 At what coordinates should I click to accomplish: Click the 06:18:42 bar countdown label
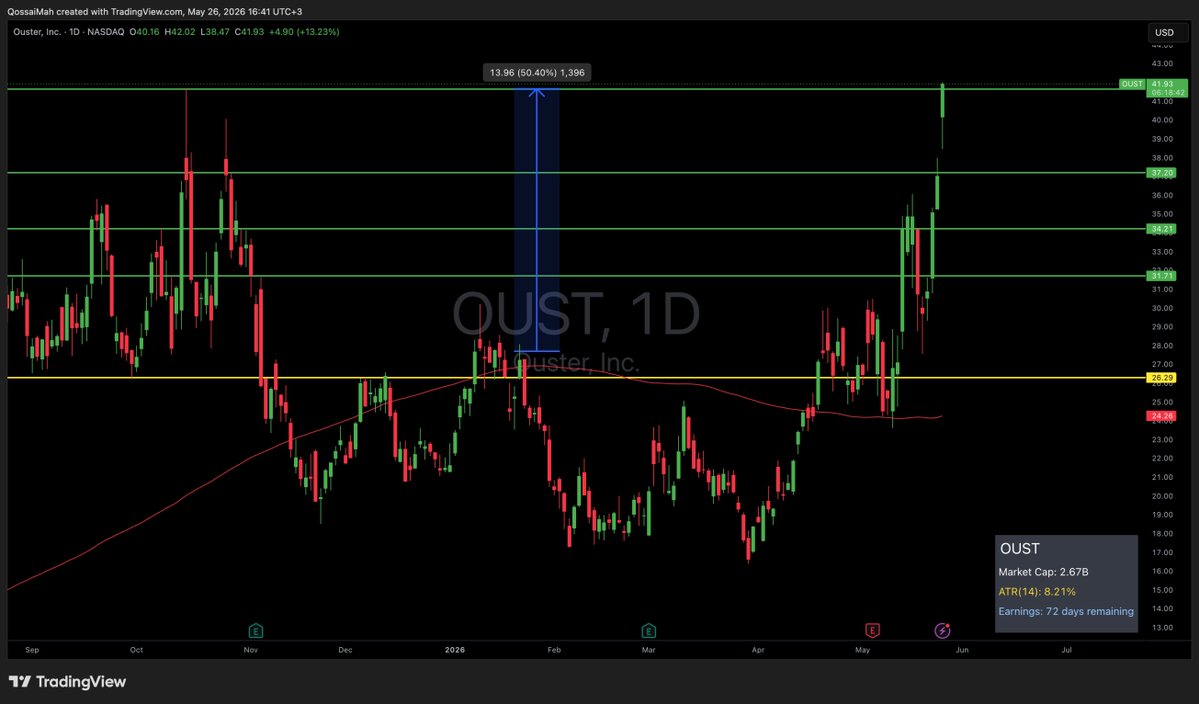1168,92
